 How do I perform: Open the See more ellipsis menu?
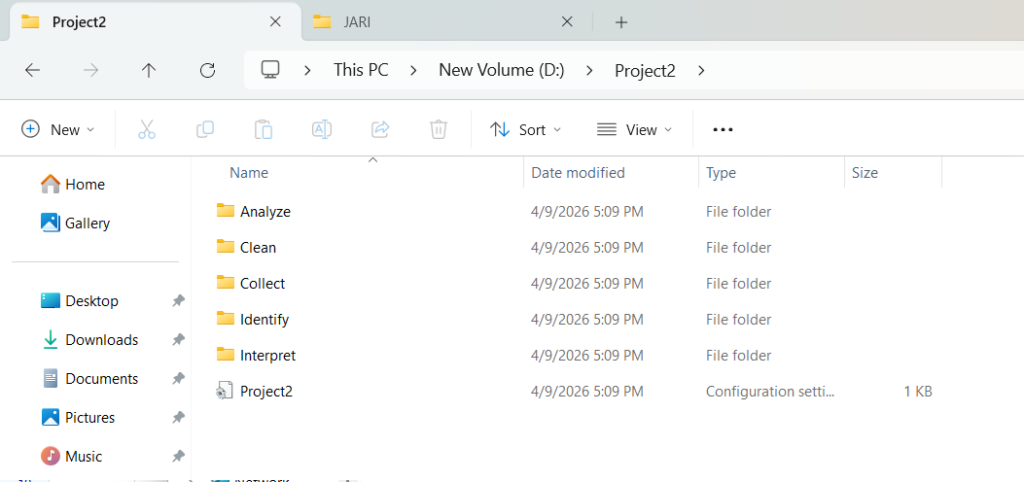point(723,129)
